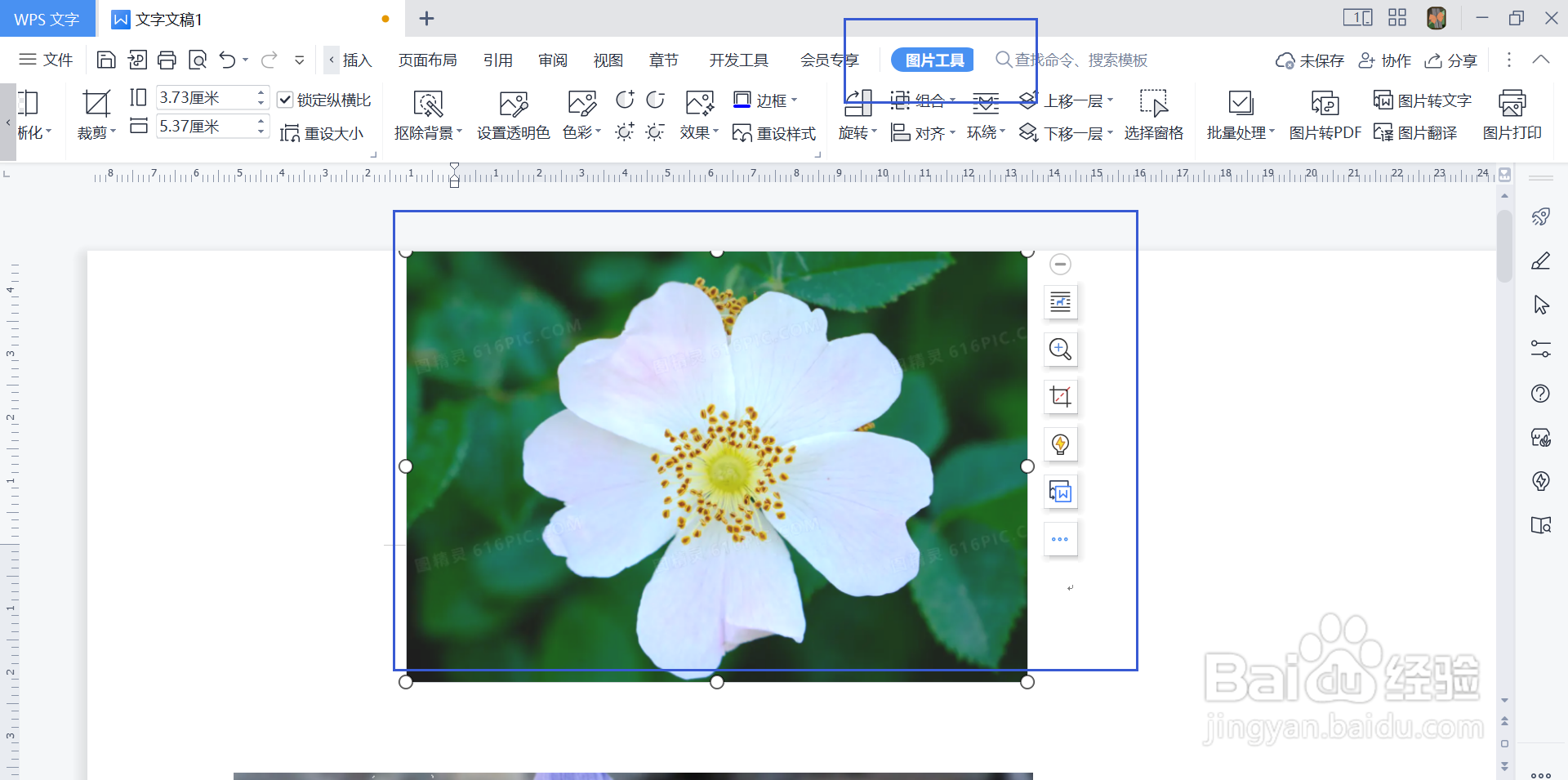Click the floating crop icon beside image

[x=1060, y=397]
